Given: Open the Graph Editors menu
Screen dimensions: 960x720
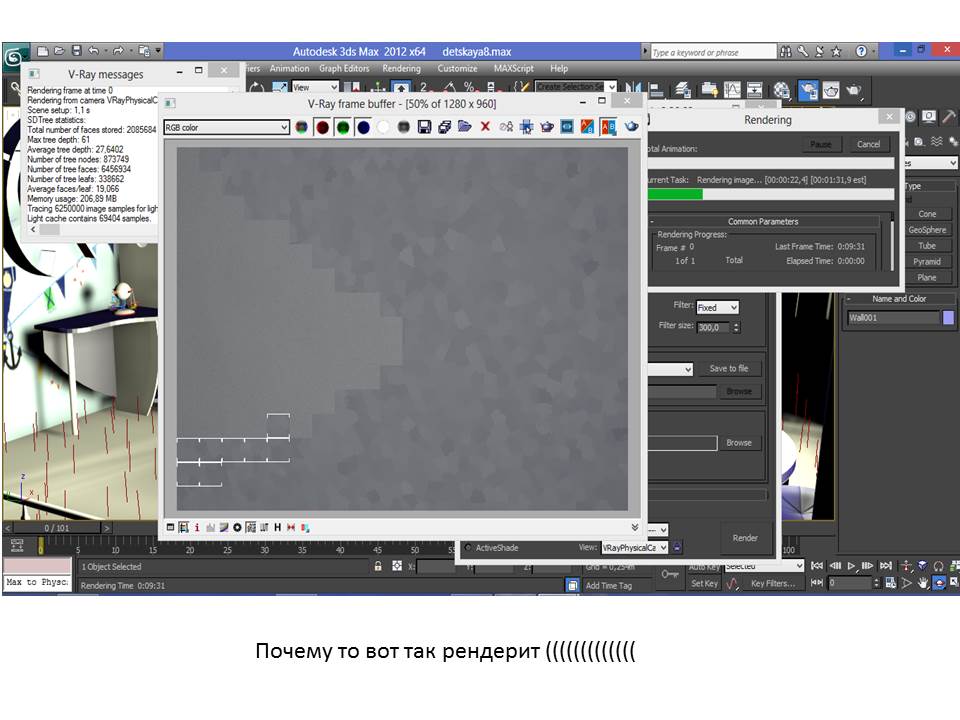Looking at the screenshot, I should pos(344,69).
